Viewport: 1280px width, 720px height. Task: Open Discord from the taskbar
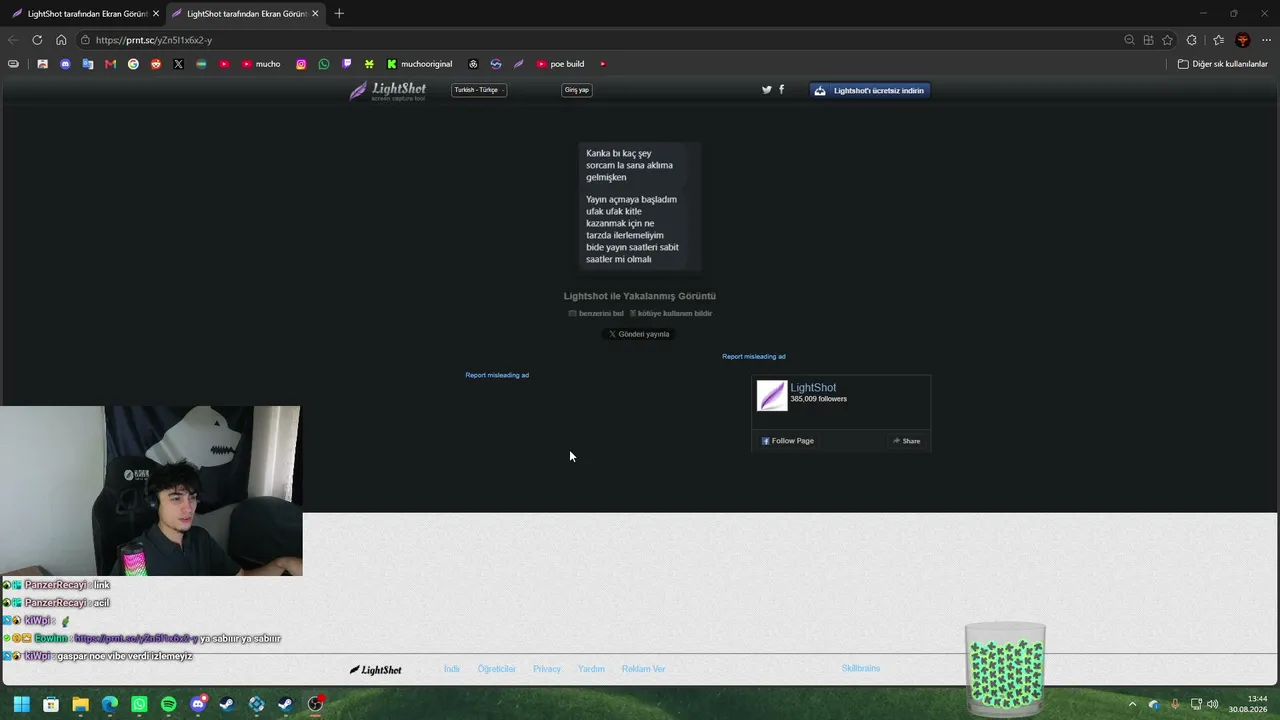pos(198,704)
